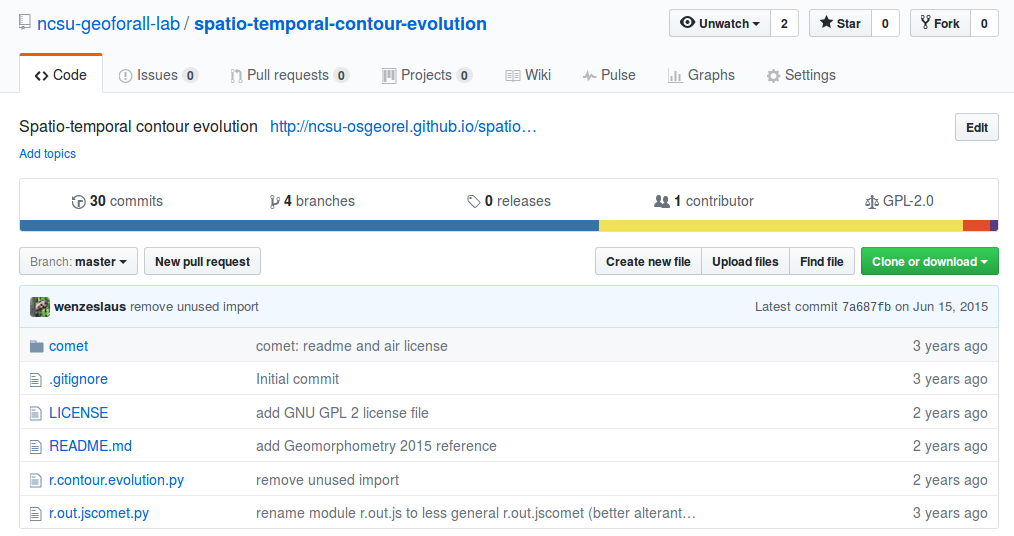Click the tag icon beside 0 releases
The image size is (1014, 536).
pyautogui.click(x=473, y=202)
